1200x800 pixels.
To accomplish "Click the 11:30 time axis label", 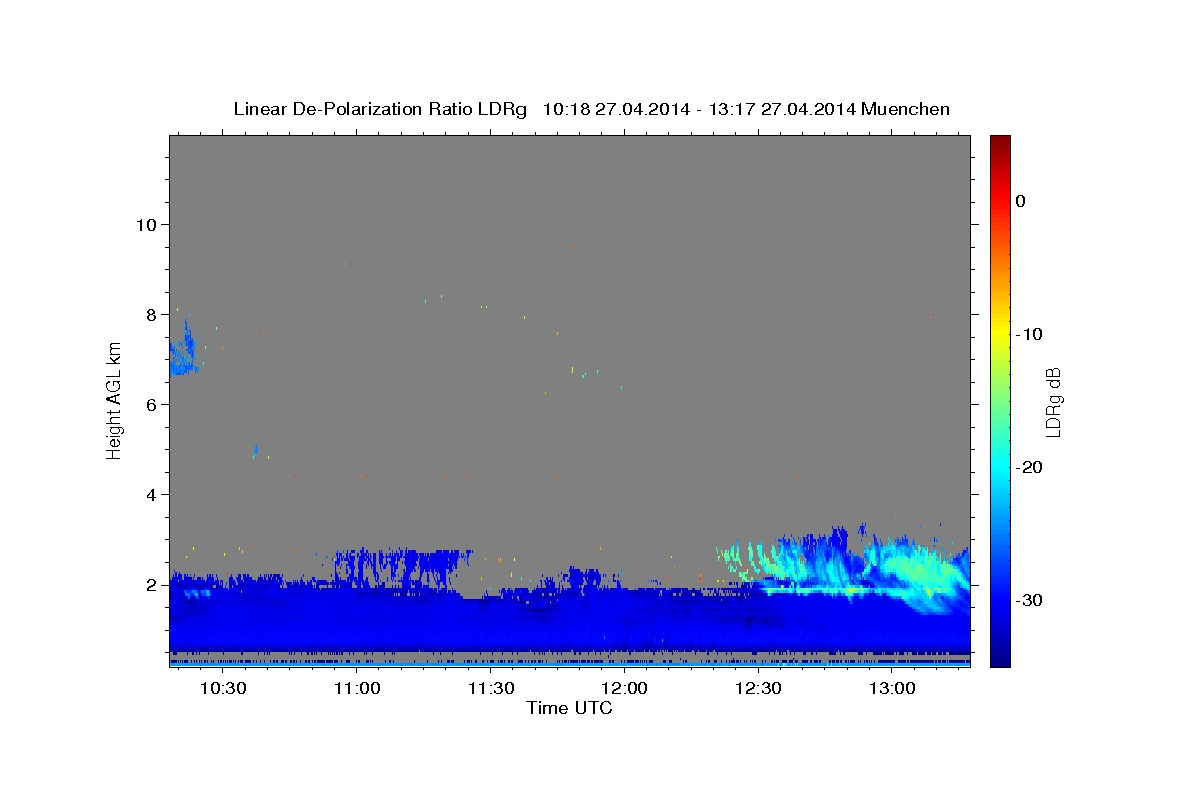I will point(491,689).
